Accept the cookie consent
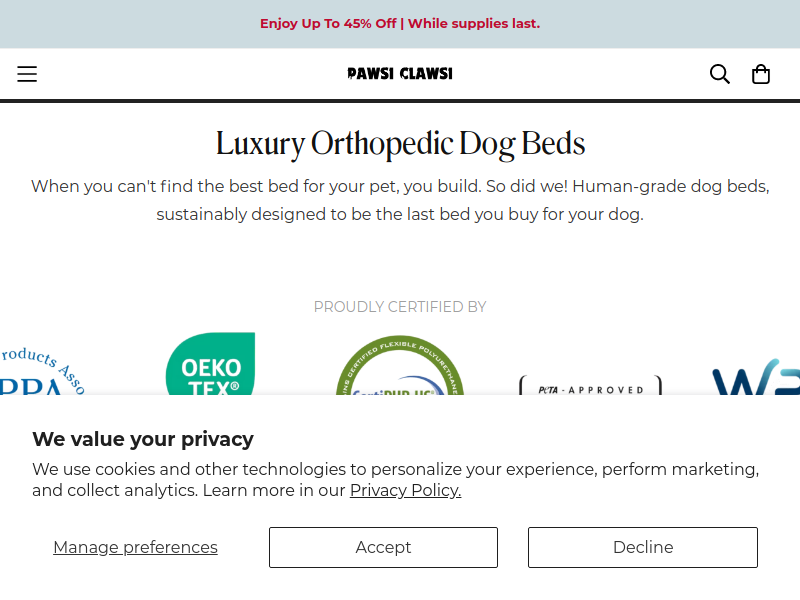Screen dimensions: 800x600 point(383,547)
